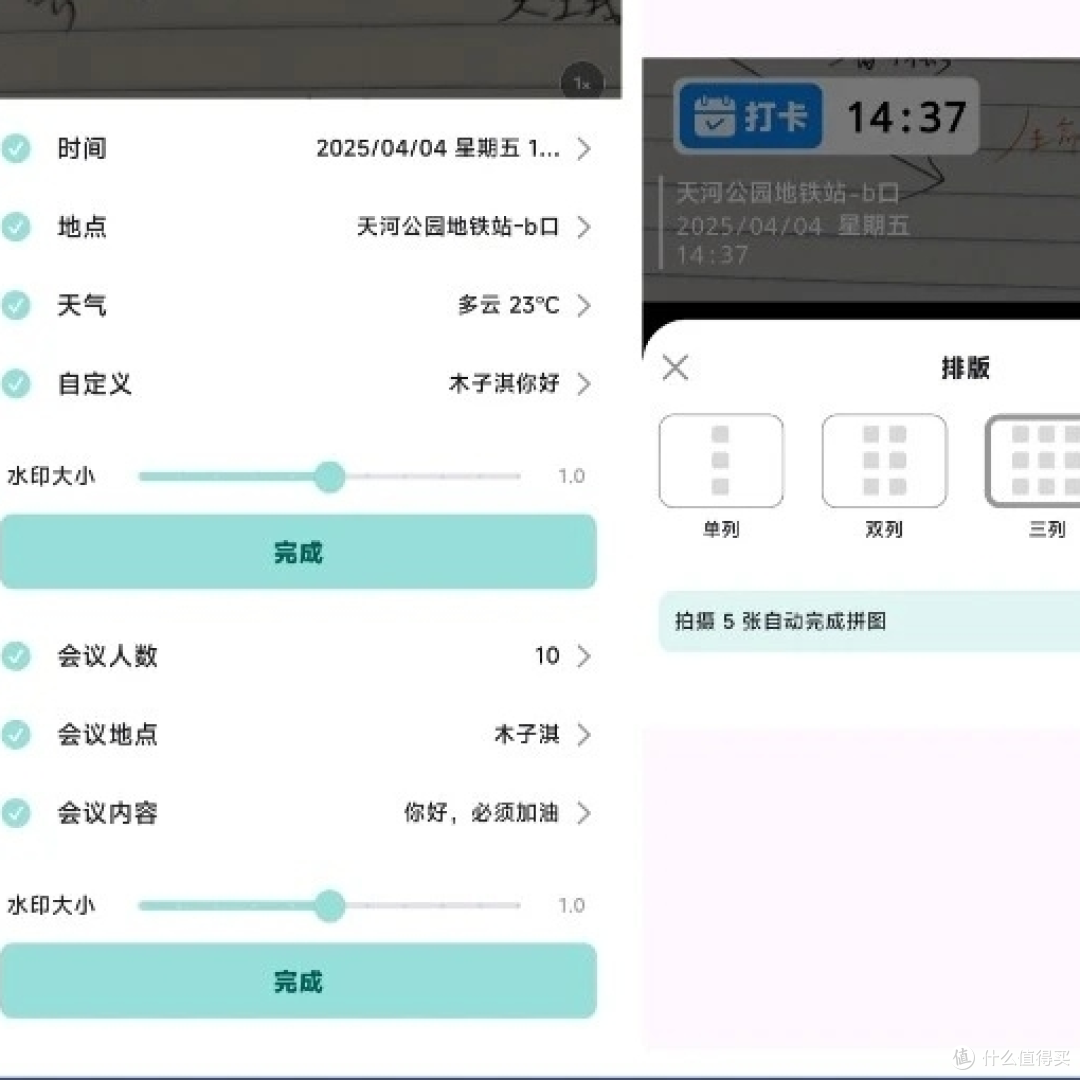Click the 会议人数 label
The width and height of the screenshot is (1080, 1080).
click(x=108, y=656)
